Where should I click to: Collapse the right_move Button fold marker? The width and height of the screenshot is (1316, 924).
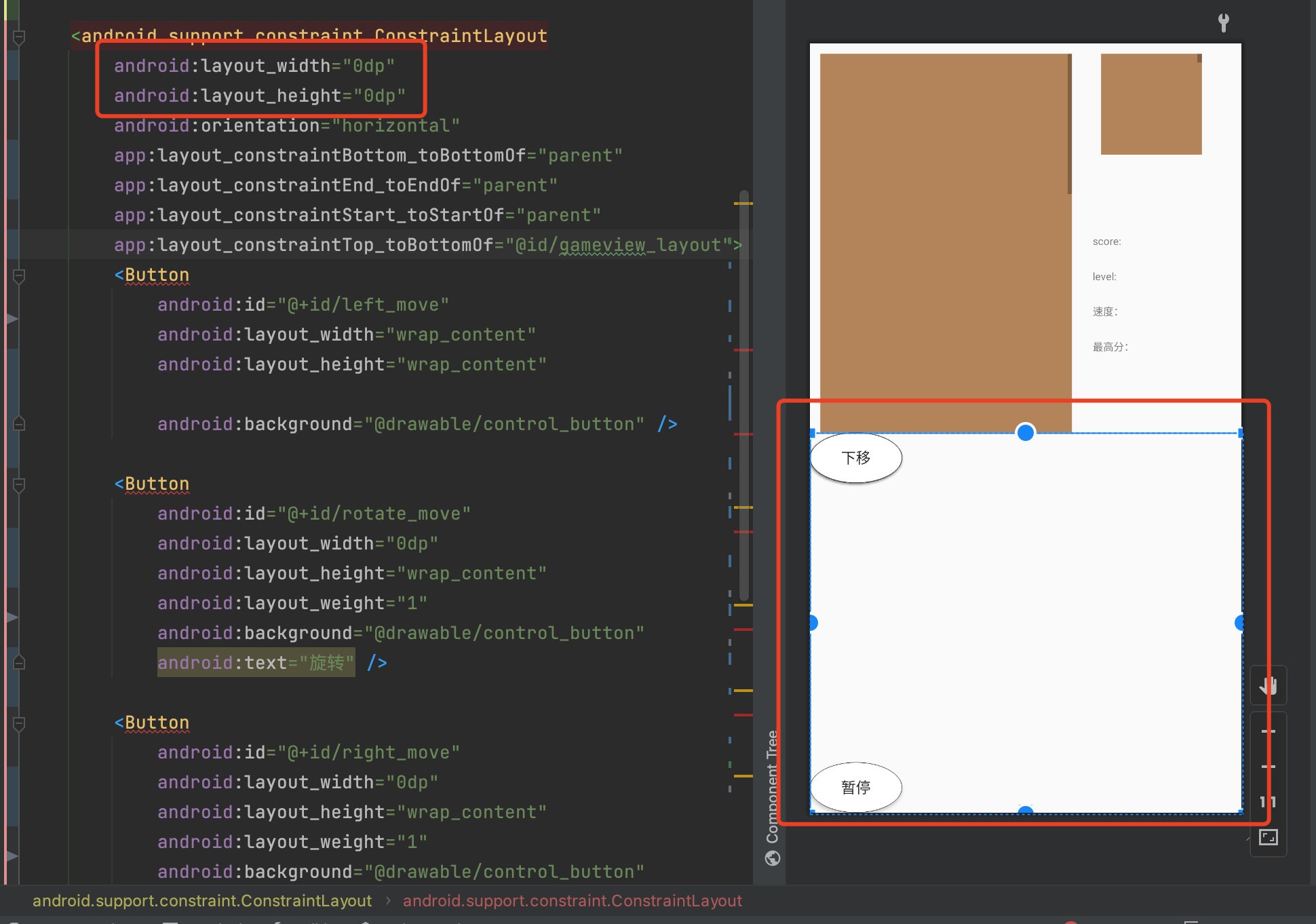[x=19, y=724]
